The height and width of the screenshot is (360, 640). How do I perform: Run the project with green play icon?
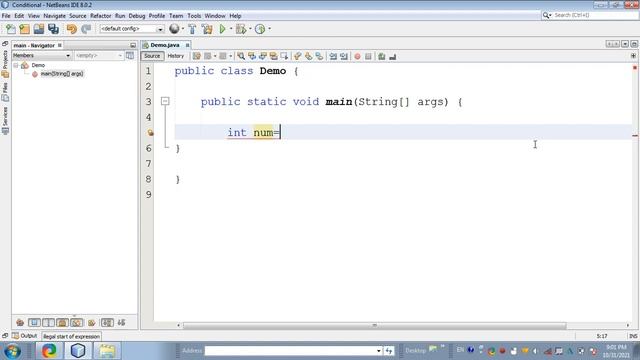tap(222, 29)
